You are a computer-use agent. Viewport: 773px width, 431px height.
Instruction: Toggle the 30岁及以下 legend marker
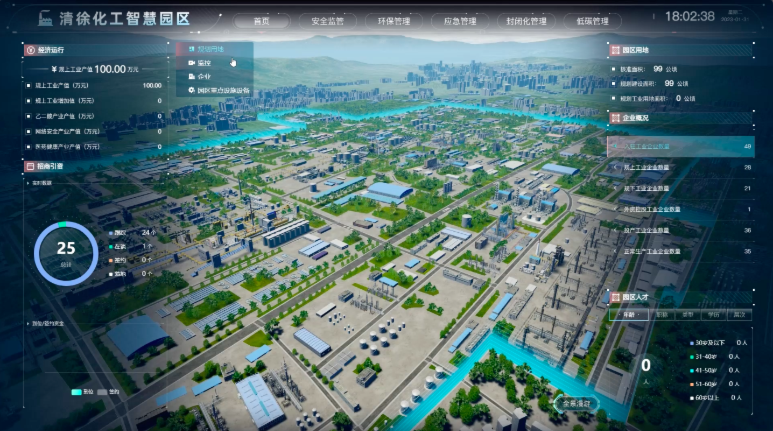click(694, 343)
